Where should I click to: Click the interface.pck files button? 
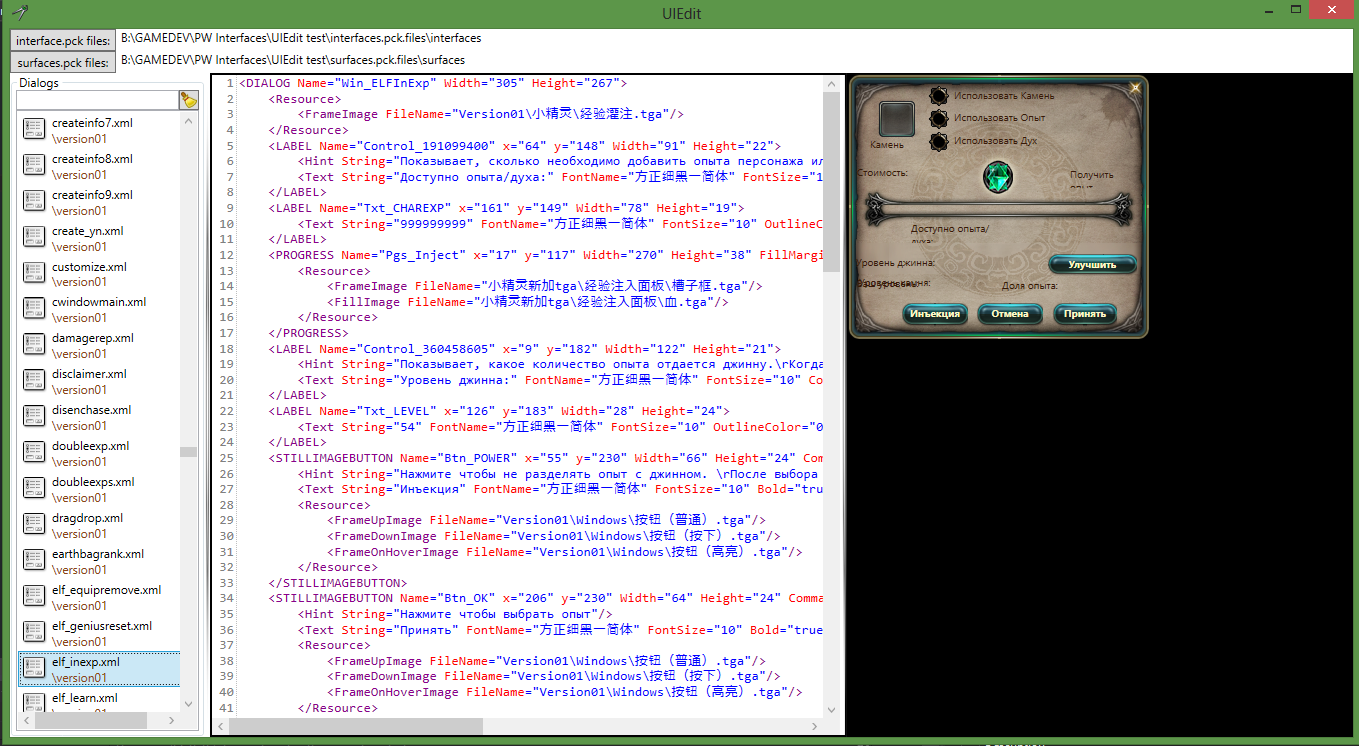click(63, 40)
